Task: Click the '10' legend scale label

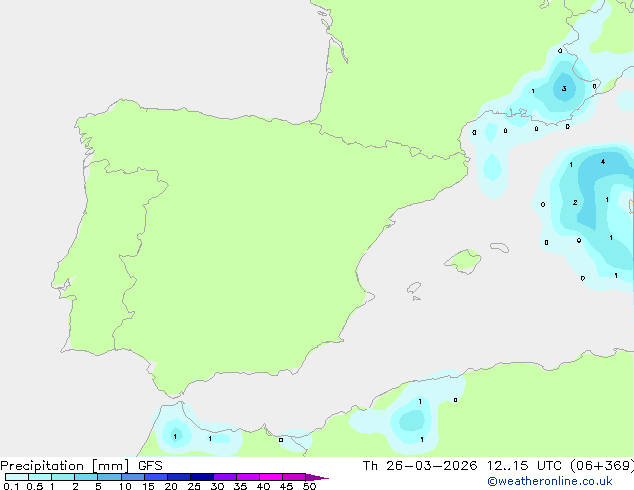Action: pyautogui.click(x=125, y=486)
